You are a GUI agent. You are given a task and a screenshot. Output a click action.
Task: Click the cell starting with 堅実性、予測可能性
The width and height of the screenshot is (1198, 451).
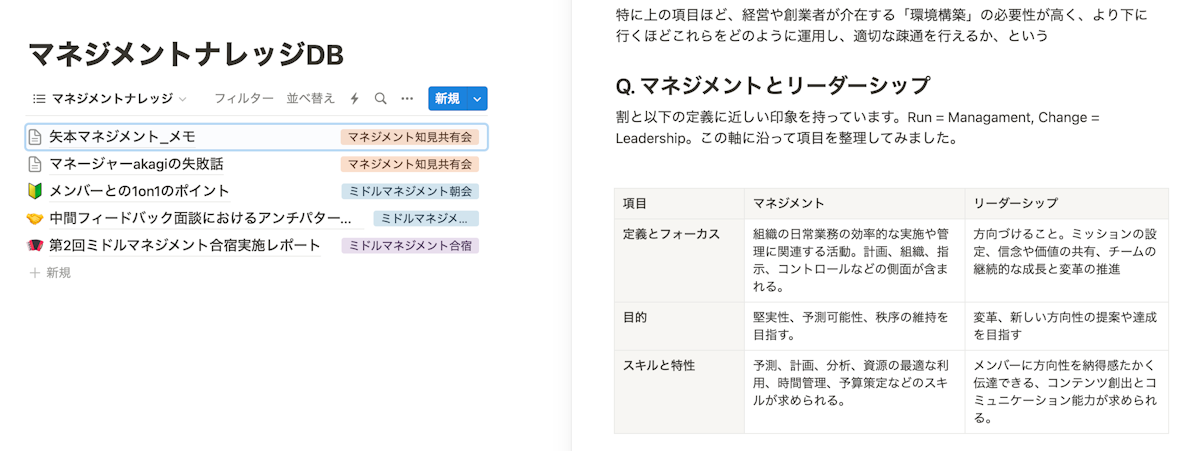855,326
